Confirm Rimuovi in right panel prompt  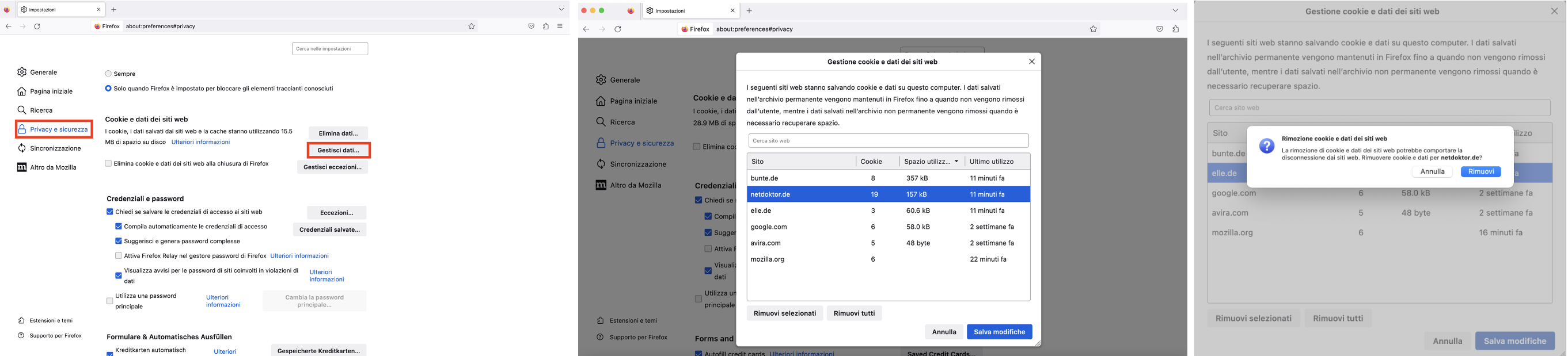(1480, 172)
